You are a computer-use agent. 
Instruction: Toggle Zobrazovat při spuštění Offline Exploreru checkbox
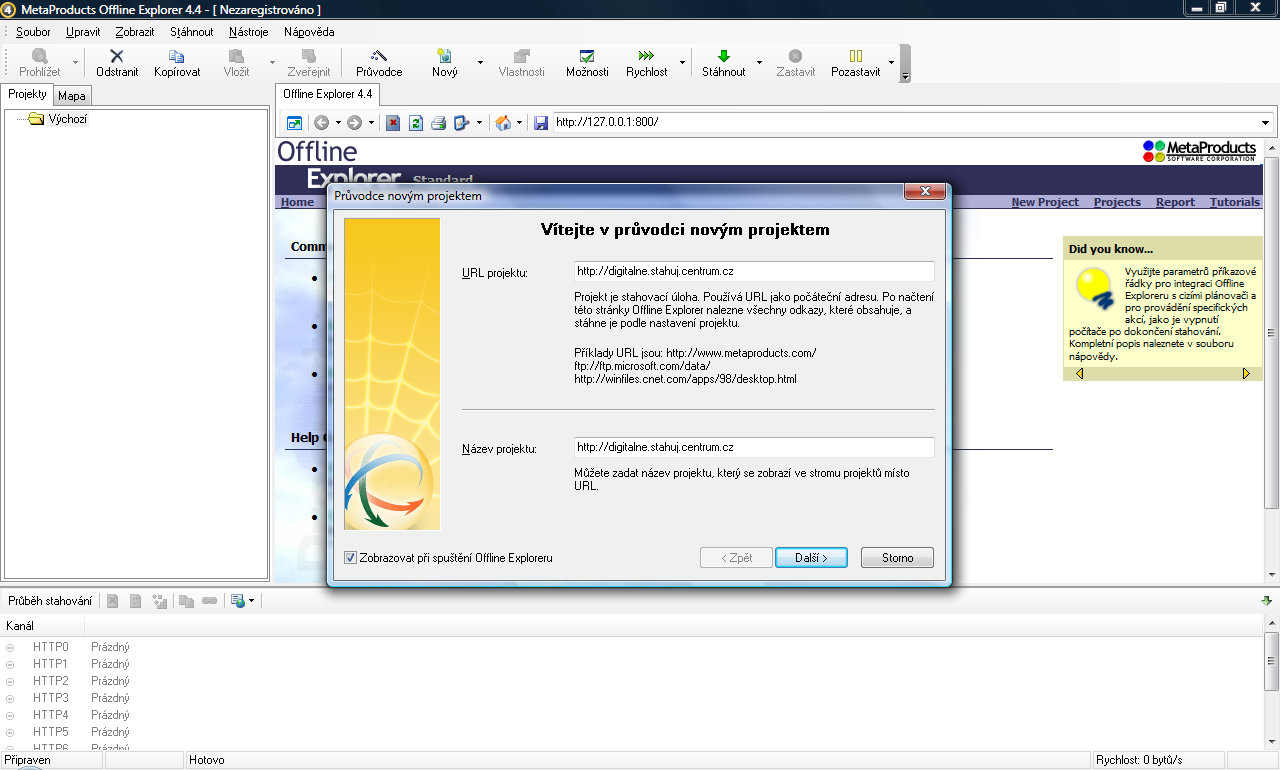[x=350, y=558]
